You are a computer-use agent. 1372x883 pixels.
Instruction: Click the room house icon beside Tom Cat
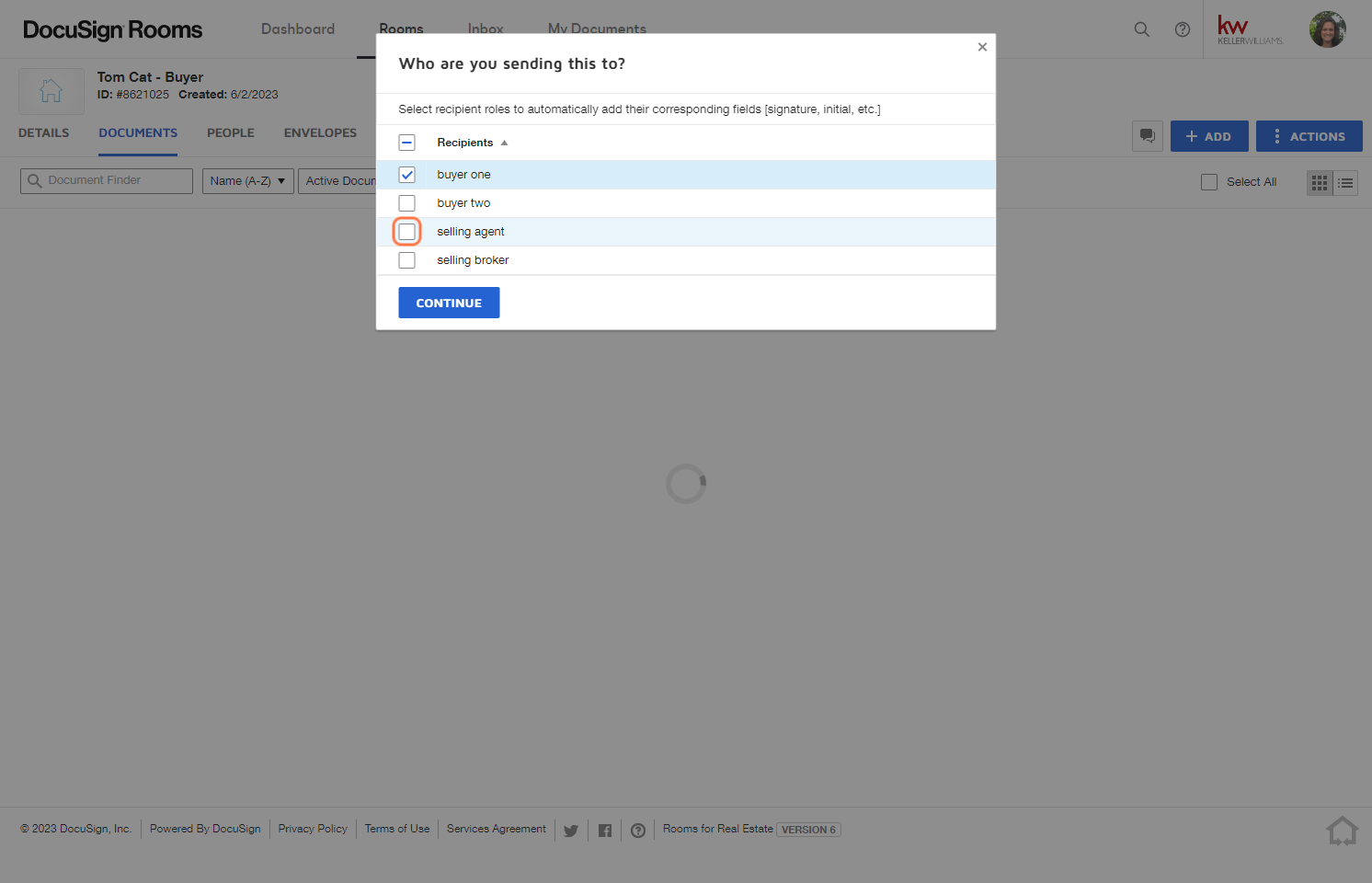51,91
